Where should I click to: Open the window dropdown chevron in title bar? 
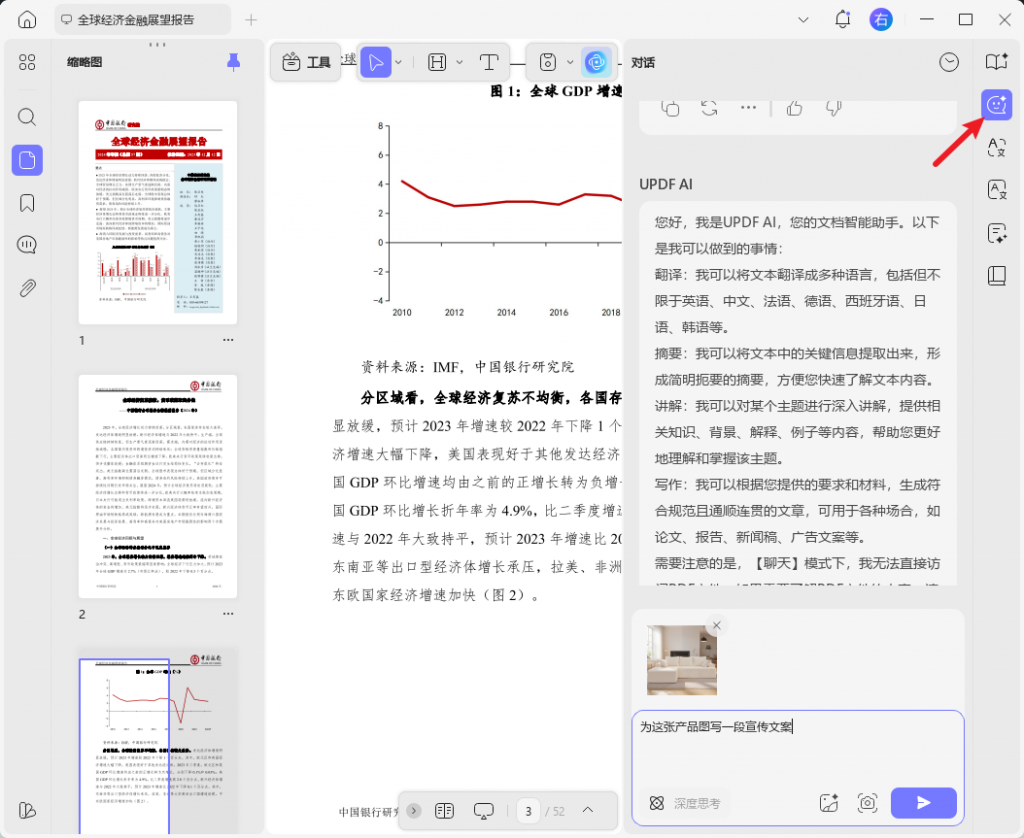pos(803,20)
